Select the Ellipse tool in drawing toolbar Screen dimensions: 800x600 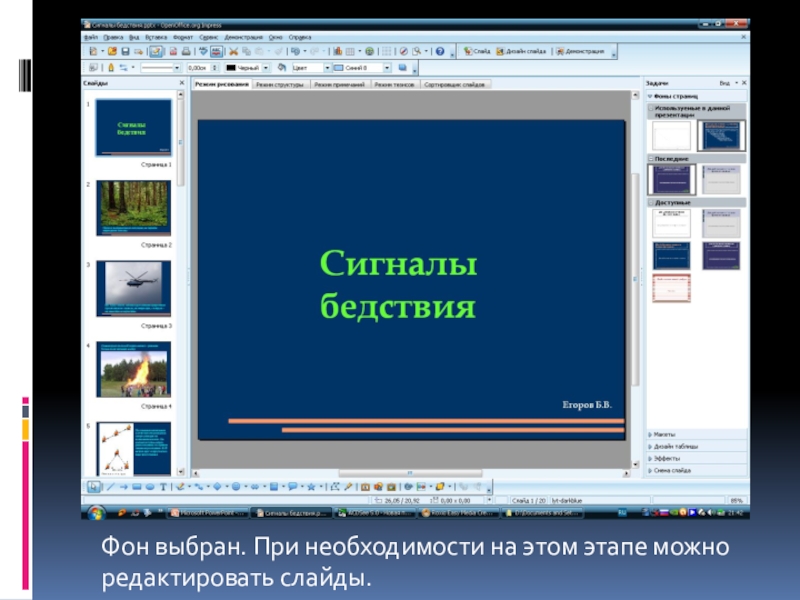(149, 487)
